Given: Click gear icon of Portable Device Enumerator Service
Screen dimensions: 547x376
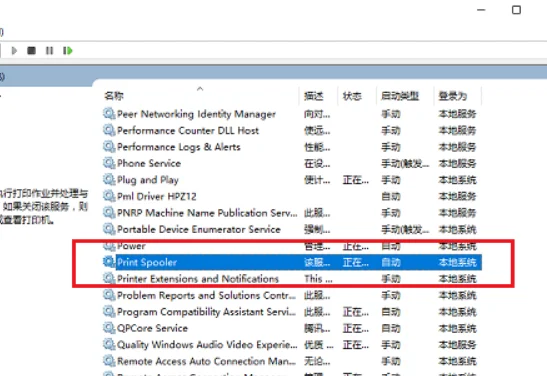Looking at the screenshot, I should (x=109, y=229).
